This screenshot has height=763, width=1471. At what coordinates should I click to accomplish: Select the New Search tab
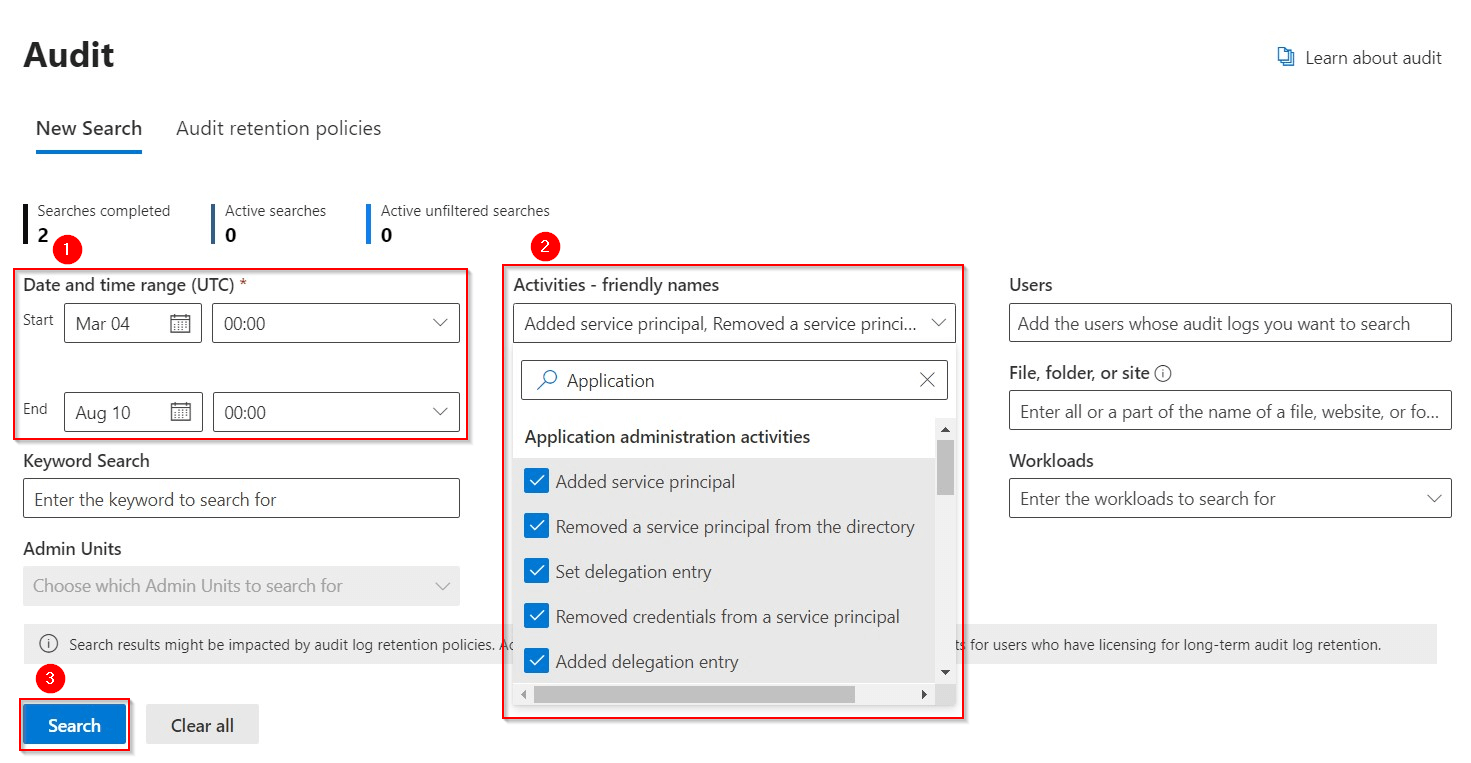coord(88,128)
